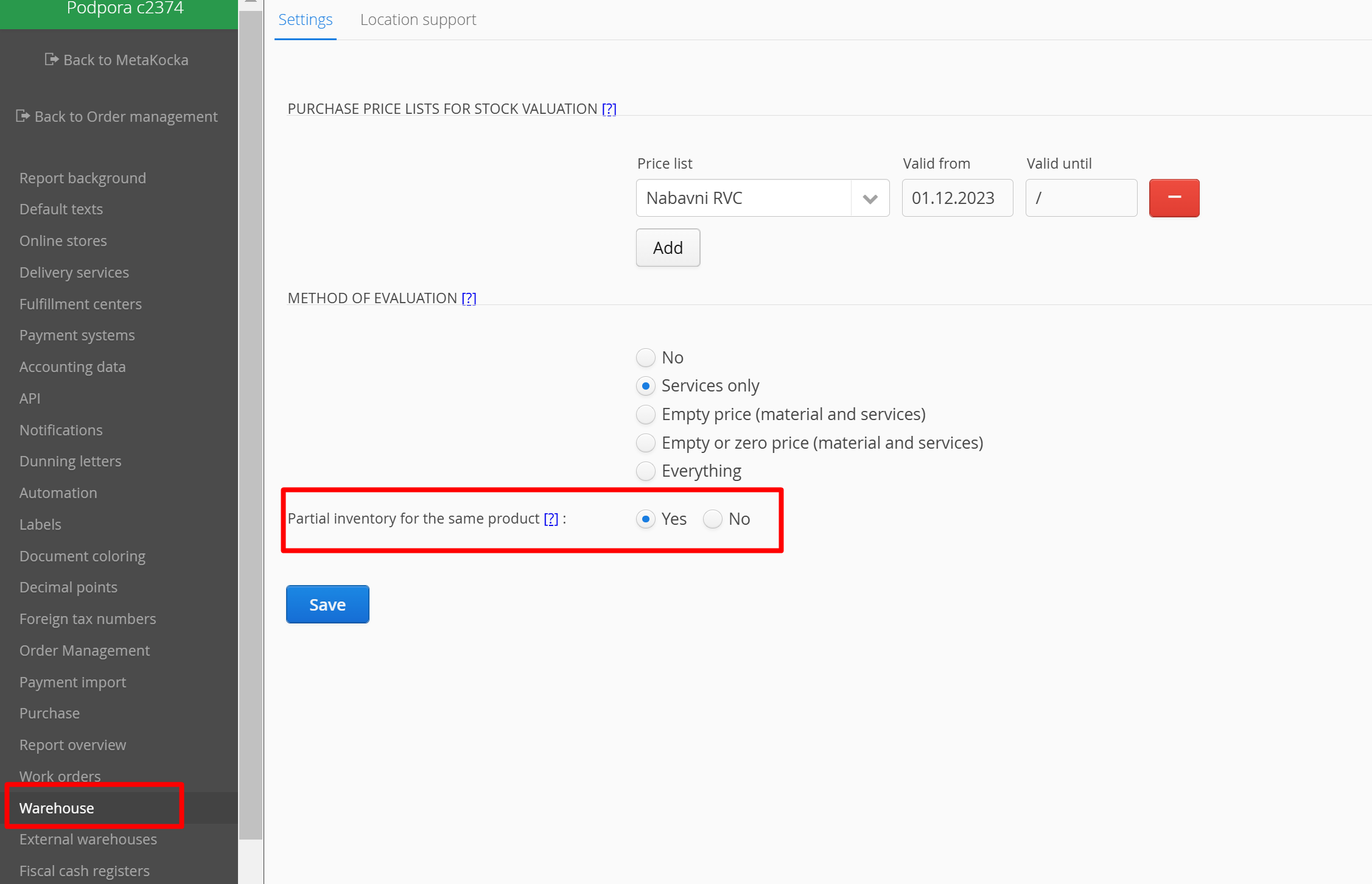Set Partial inventory to No
The width and height of the screenshot is (1372, 884).
712,519
